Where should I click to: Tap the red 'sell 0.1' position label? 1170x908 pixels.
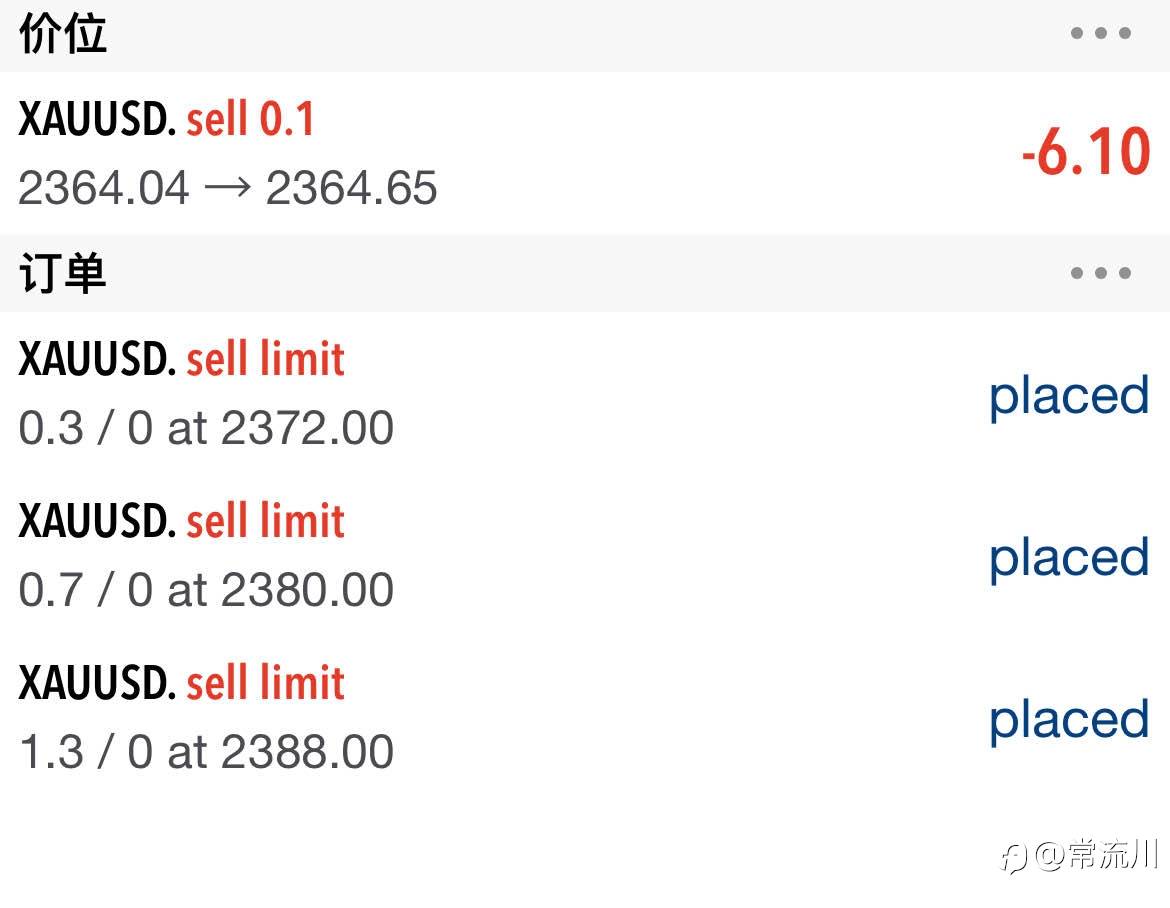250,121
